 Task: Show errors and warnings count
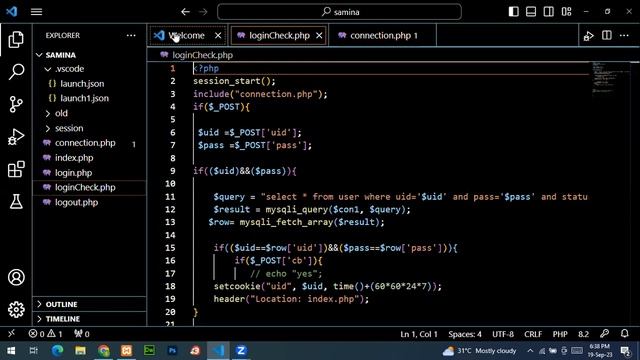pyautogui.click(x=45, y=334)
